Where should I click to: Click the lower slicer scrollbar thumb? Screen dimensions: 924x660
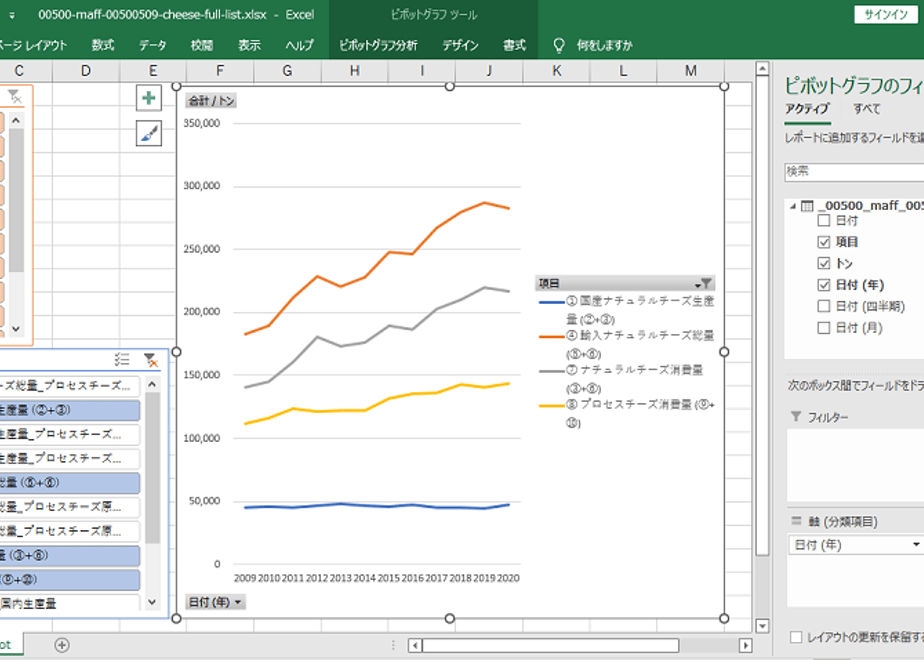pos(152,467)
